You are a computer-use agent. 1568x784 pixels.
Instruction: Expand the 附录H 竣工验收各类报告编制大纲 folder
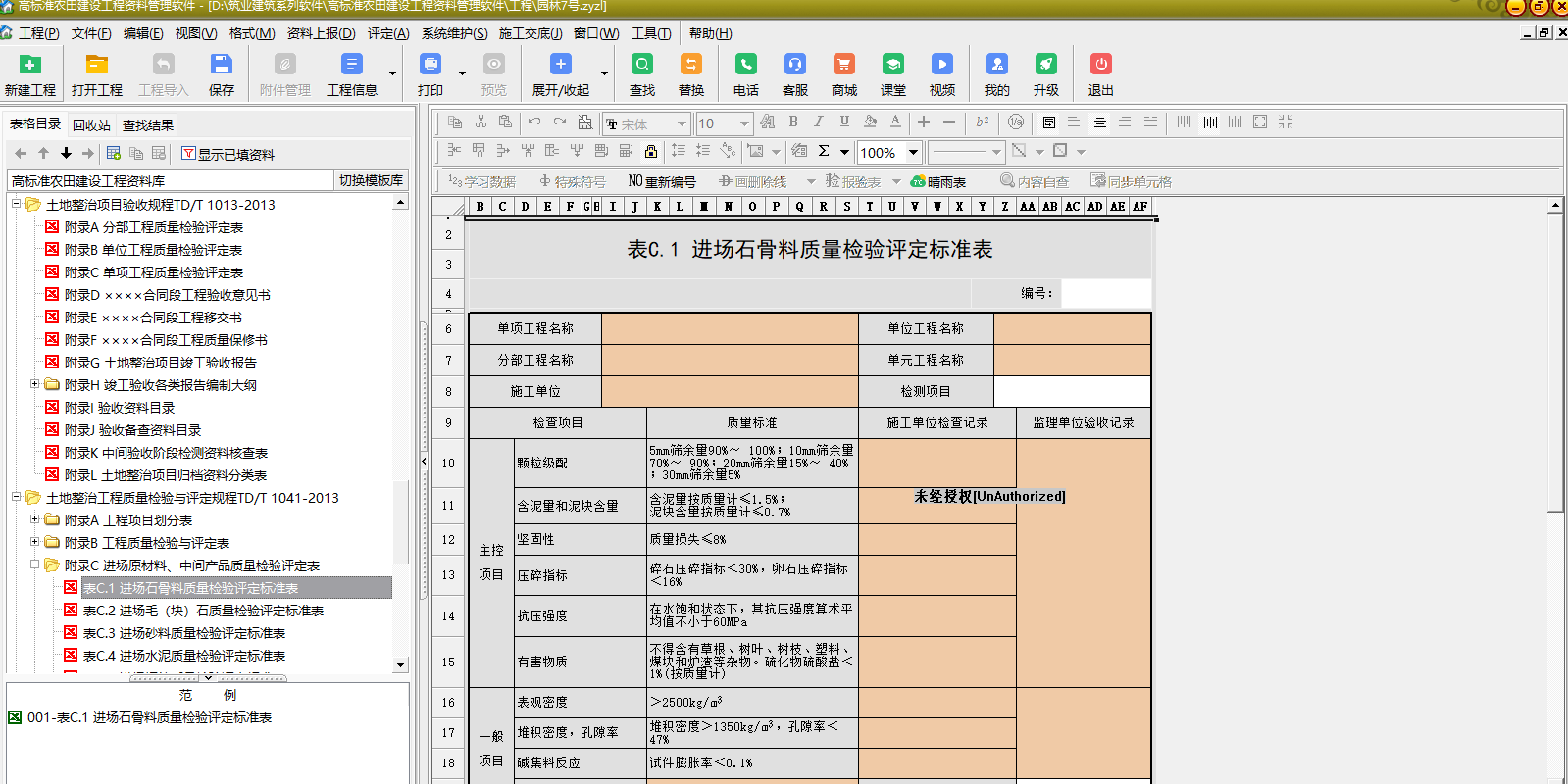tap(35, 385)
